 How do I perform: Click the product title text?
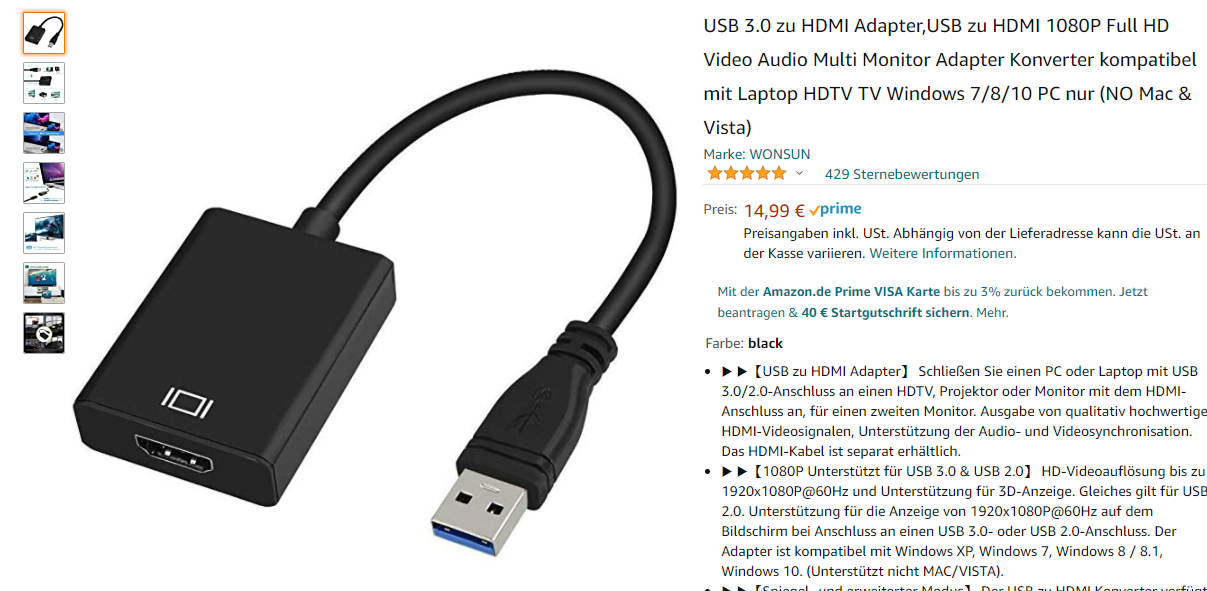point(949,76)
